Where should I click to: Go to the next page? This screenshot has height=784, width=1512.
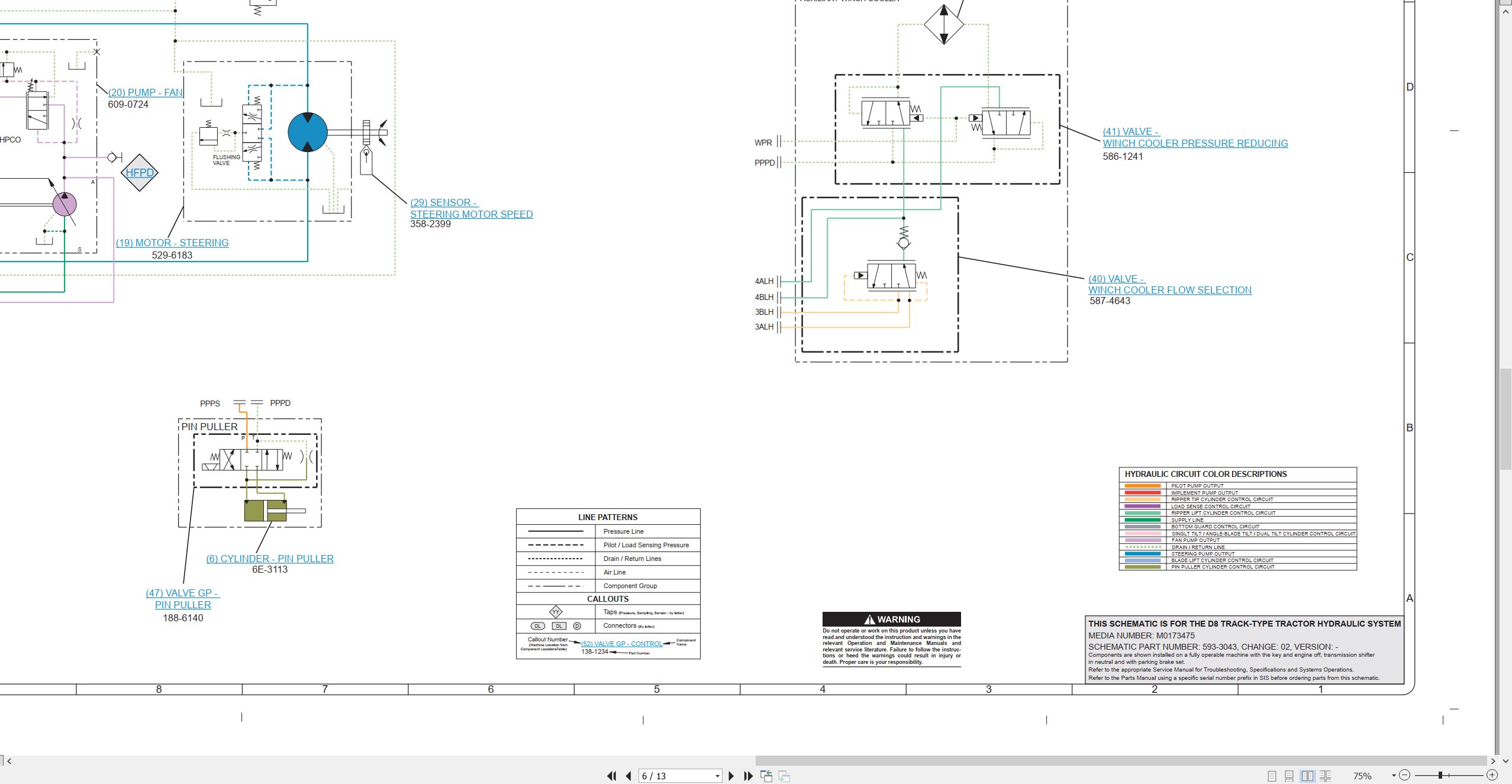[x=731, y=776]
